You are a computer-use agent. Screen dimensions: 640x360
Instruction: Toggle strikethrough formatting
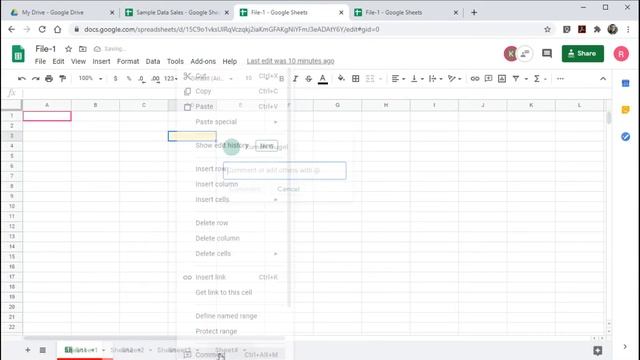(309, 78)
